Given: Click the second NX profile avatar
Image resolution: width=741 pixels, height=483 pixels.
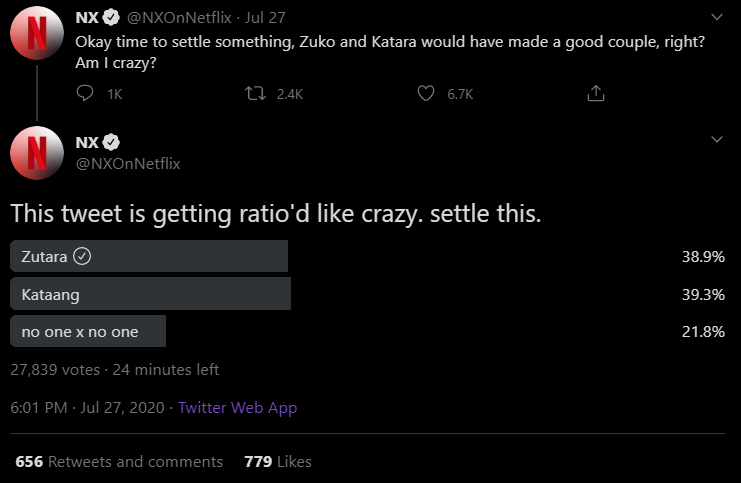Looking at the screenshot, I should click(x=37, y=153).
